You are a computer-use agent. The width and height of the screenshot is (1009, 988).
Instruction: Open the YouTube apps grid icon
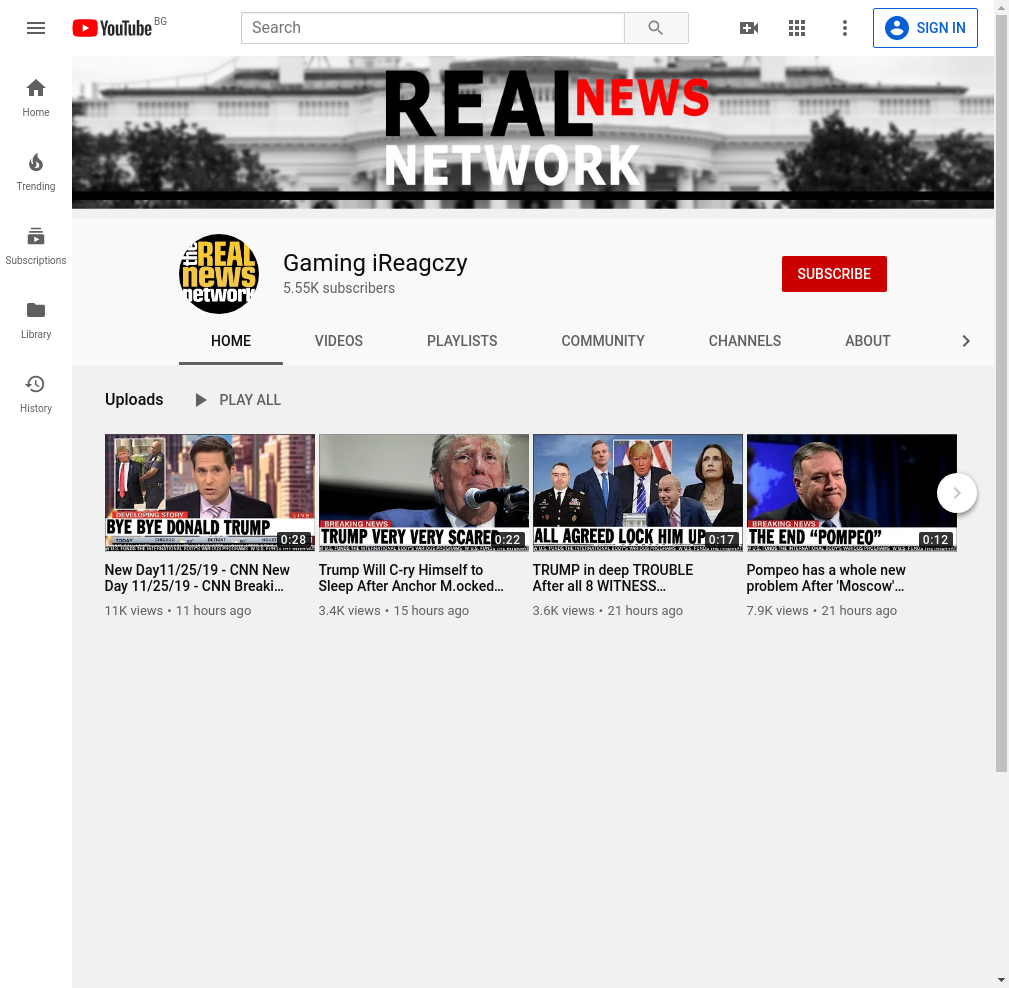click(797, 28)
